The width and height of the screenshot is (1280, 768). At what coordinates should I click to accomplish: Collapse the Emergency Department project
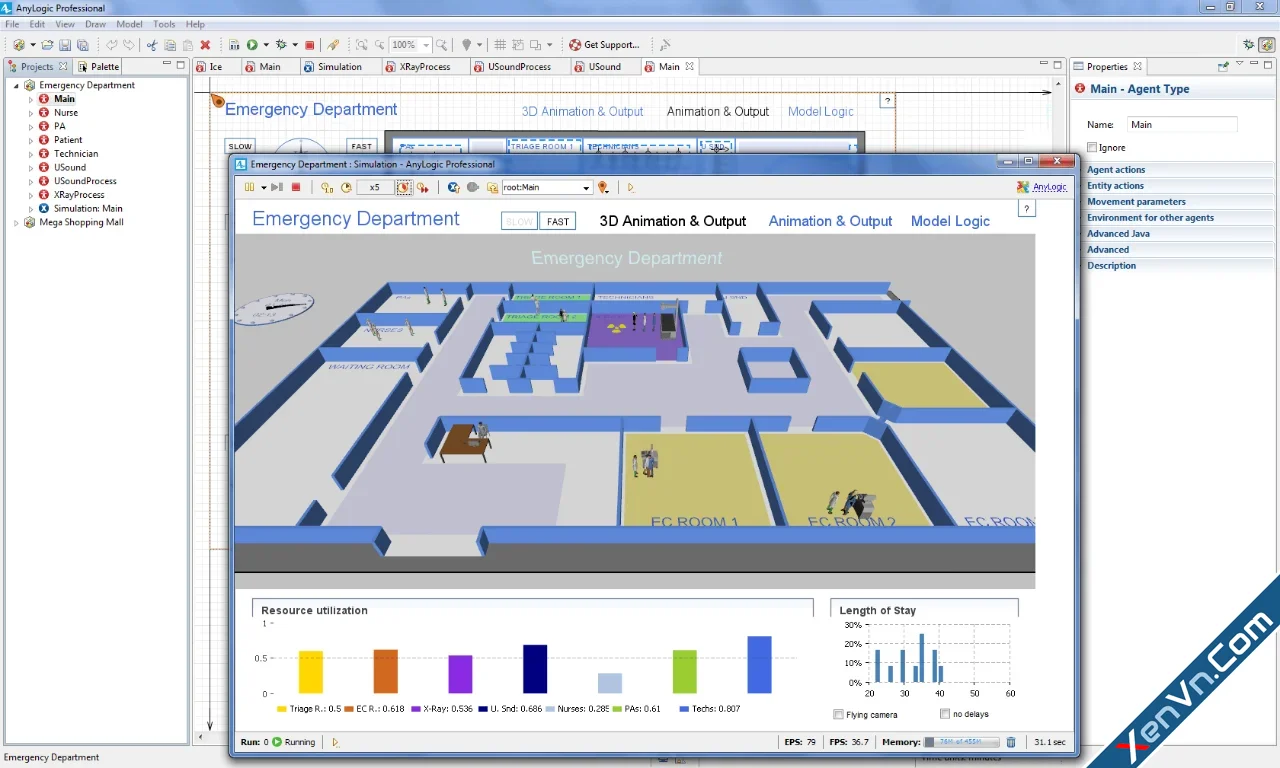(x=16, y=86)
